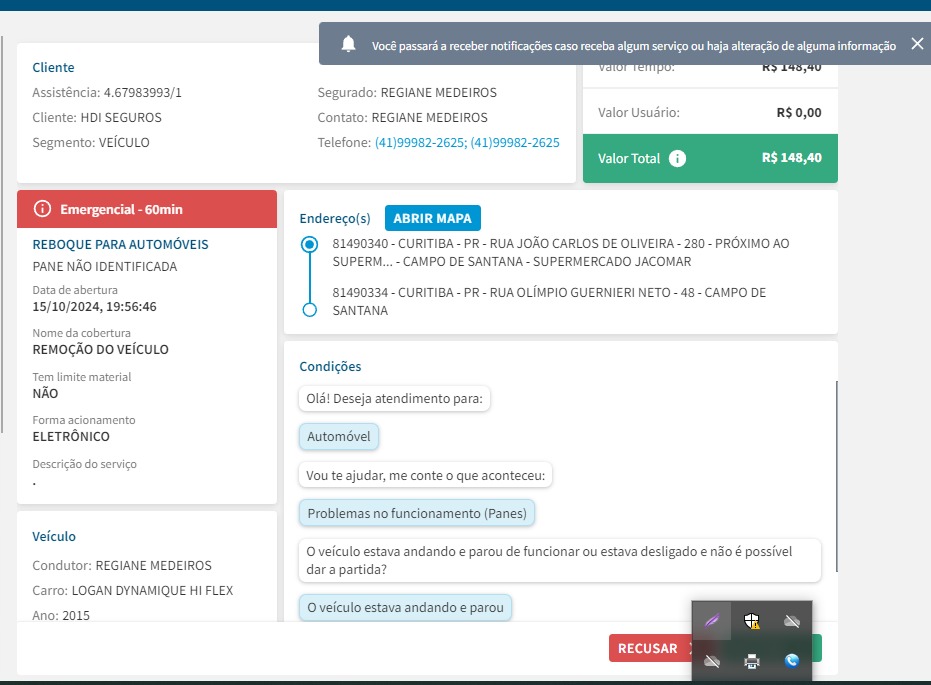Click the RECUSAR button
Image resolution: width=931 pixels, height=685 pixels.
tap(651, 648)
